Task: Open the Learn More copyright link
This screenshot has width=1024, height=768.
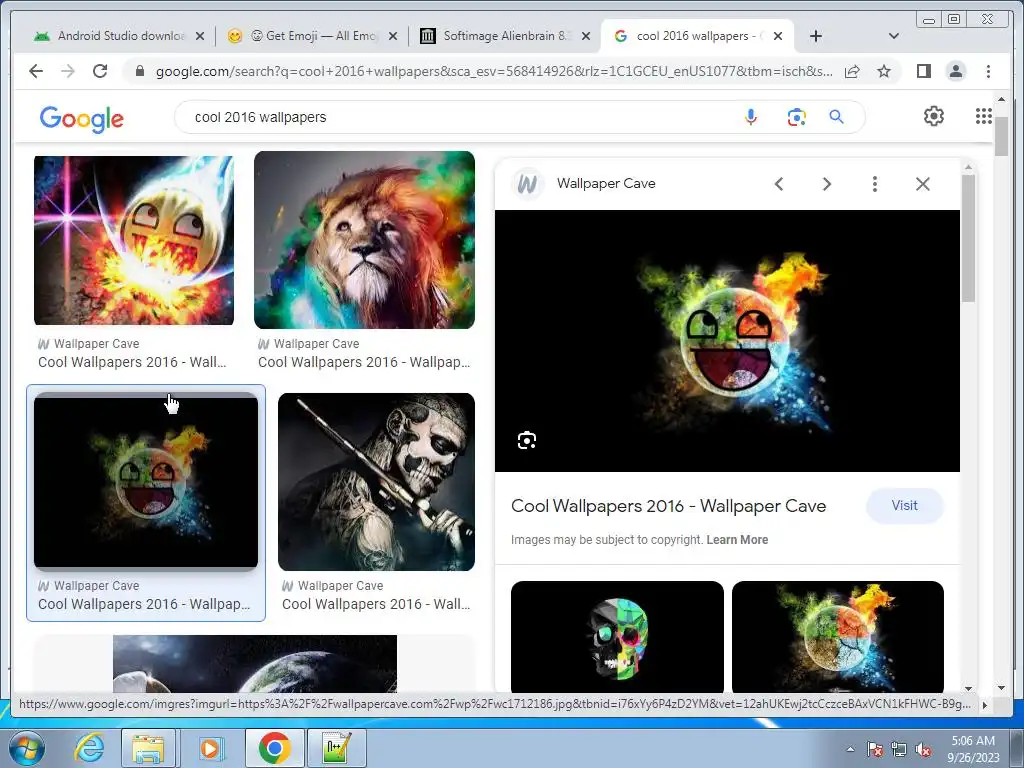Action: tap(737, 540)
